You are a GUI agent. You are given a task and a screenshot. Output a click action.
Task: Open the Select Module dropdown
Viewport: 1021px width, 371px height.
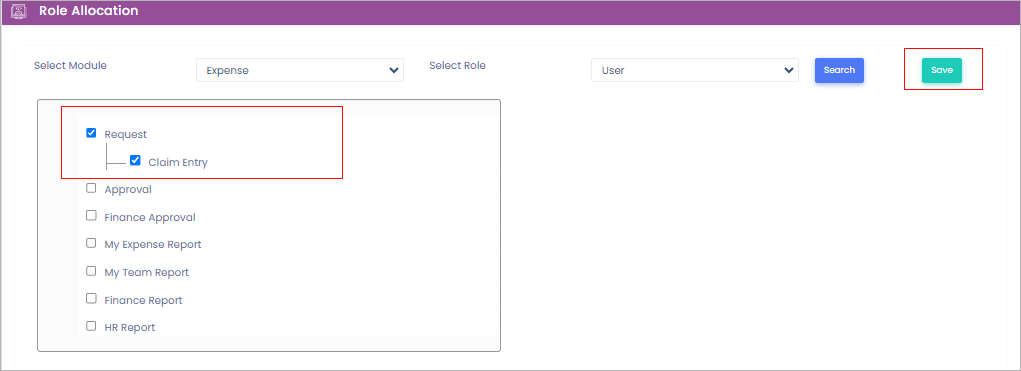point(300,70)
